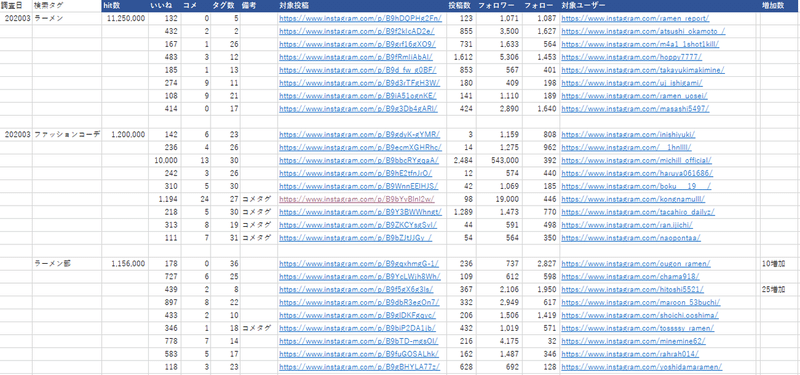800x375 pixels.
Task: Select the likes cell 10,000
Action: pyautogui.click(x=164, y=160)
